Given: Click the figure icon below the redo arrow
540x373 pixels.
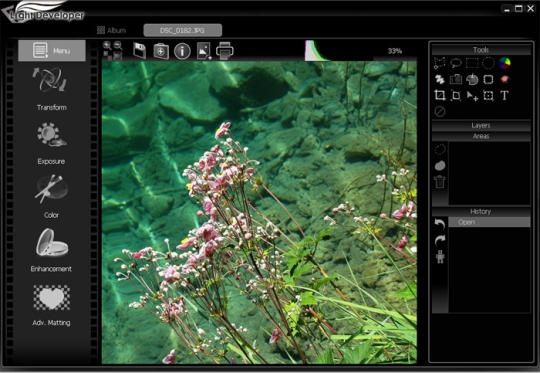Looking at the screenshot, I should 440,257.
